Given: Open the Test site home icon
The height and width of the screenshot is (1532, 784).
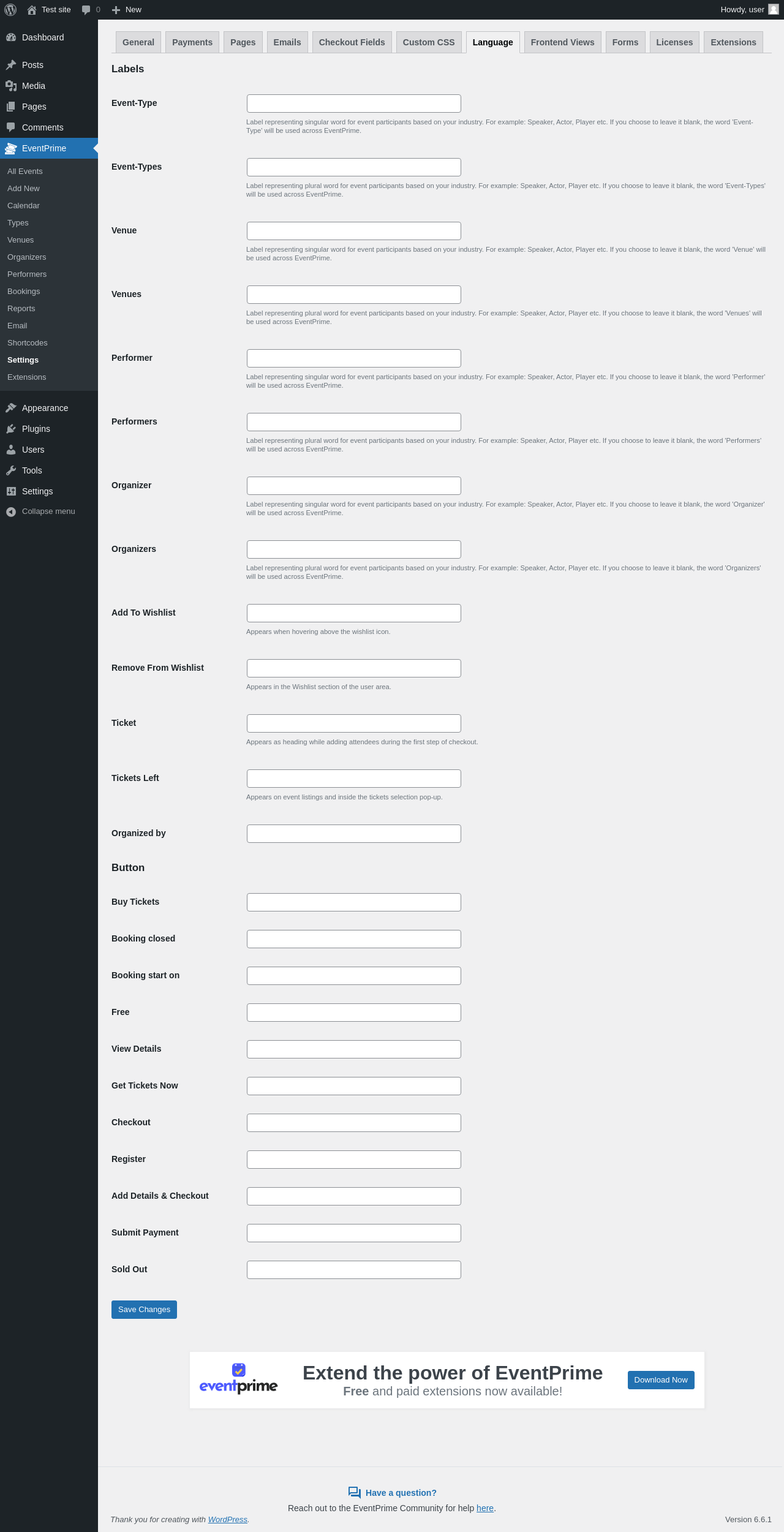Looking at the screenshot, I should 32,10.
